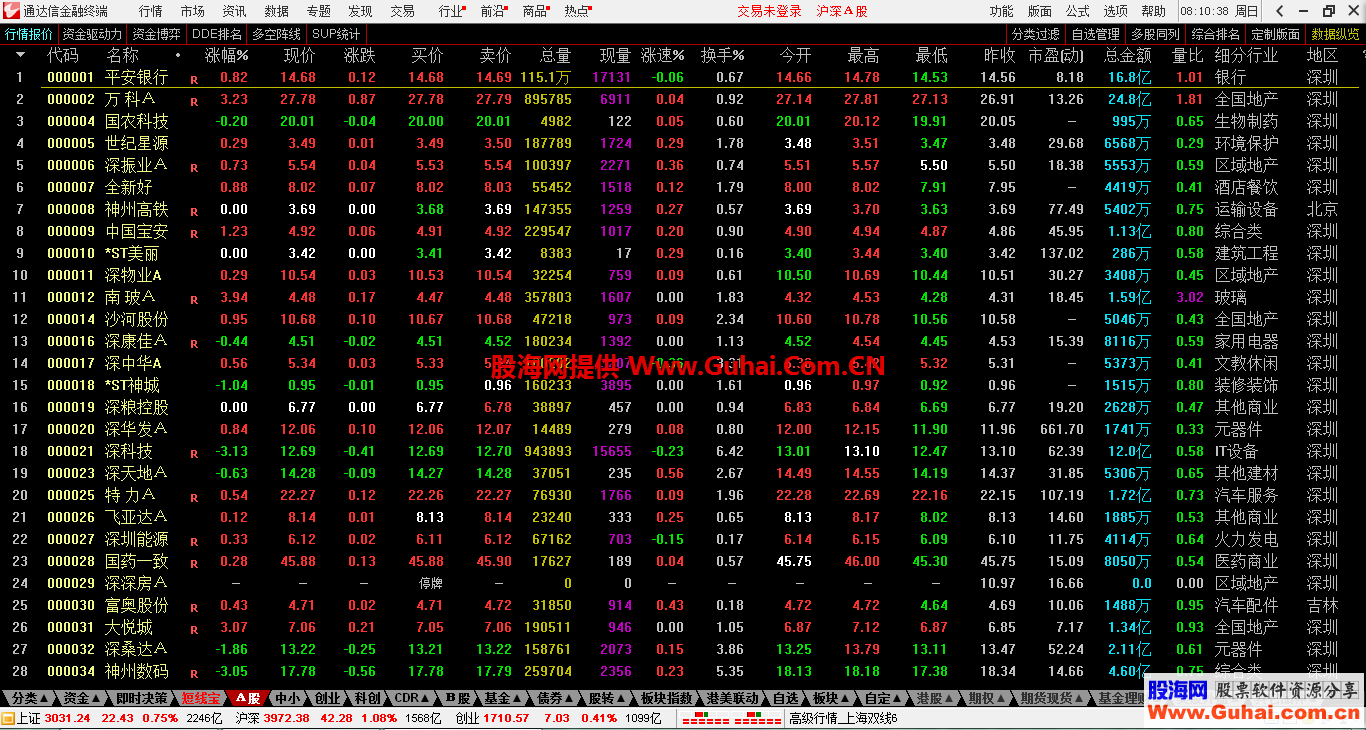
Task: Click the Tongdaxin app logo in title bar
Action: (x=11, y=11)
